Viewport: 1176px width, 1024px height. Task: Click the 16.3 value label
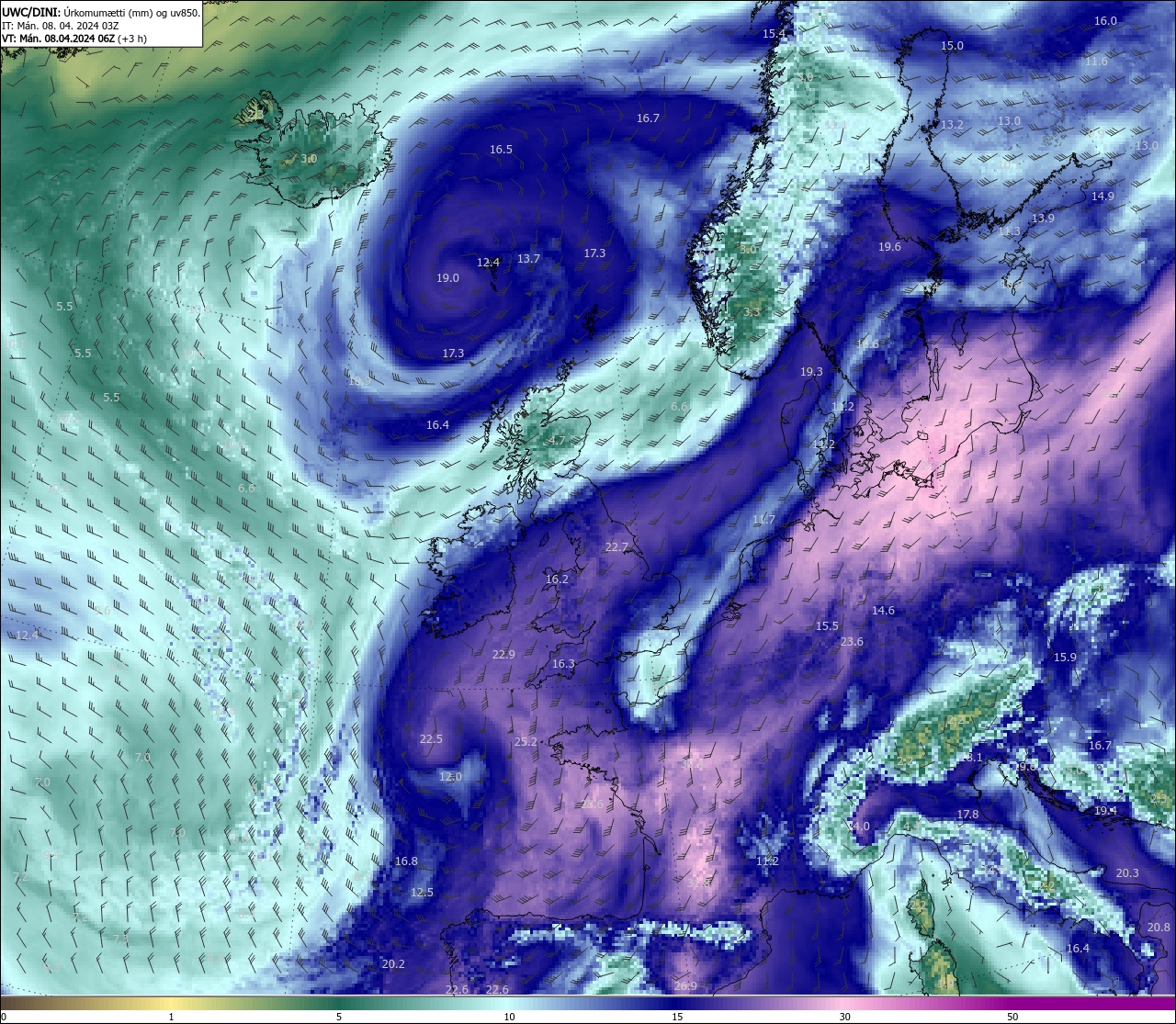(563, 664)
